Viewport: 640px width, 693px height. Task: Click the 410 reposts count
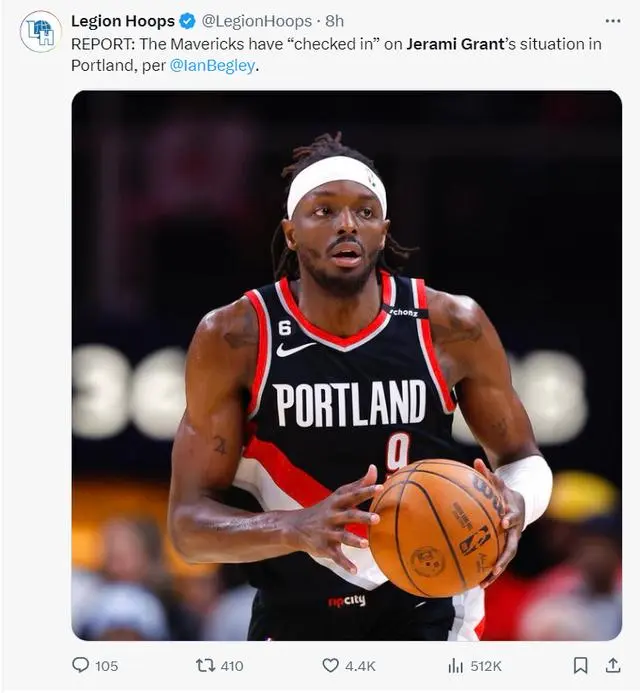click(232, 666)
